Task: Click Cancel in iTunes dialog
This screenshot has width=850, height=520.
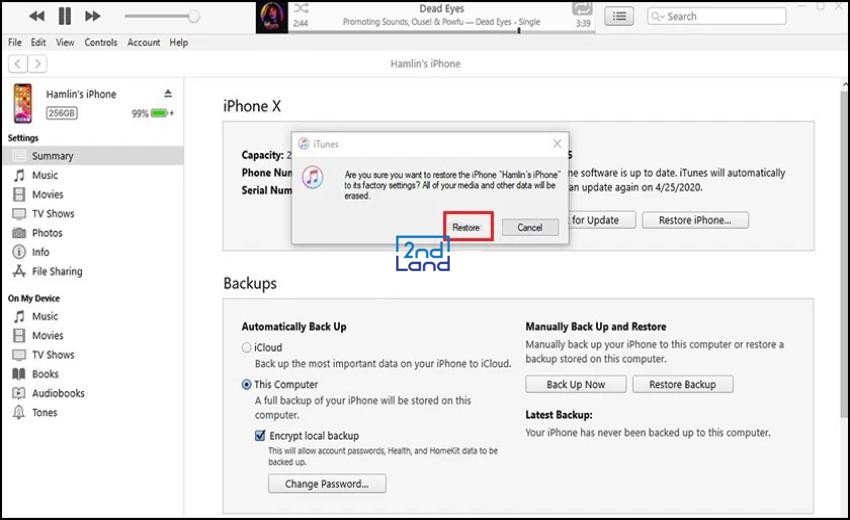Action: [530, 227]
